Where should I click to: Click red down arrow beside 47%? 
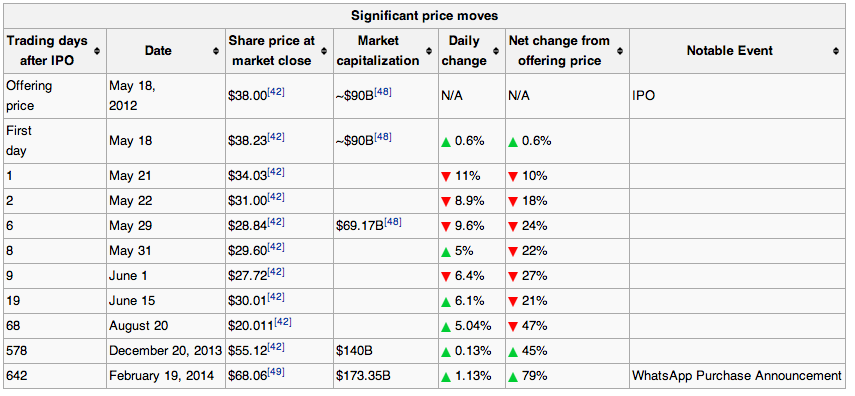click(x=513, y=326)
